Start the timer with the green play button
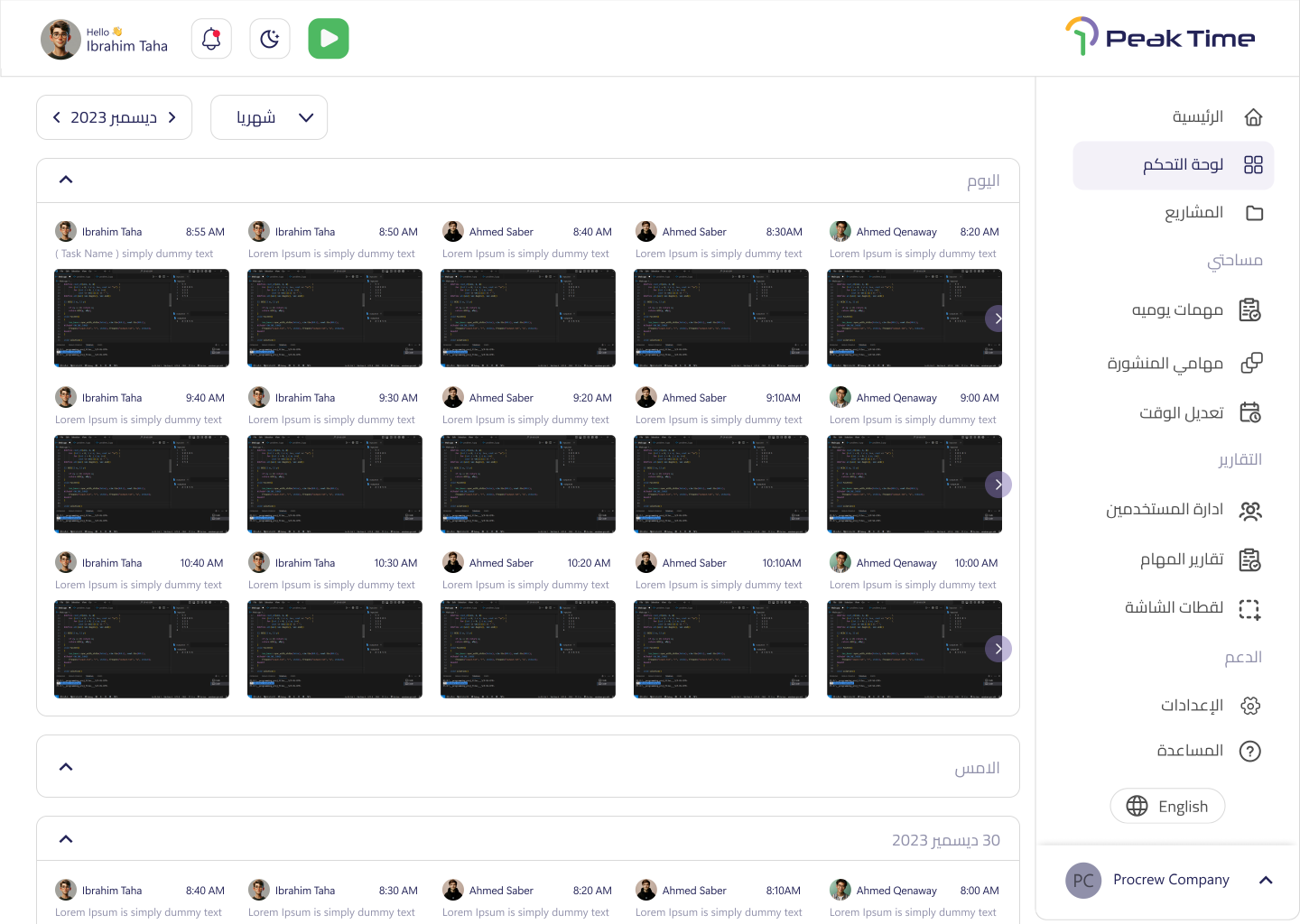 tap(329, 39)
